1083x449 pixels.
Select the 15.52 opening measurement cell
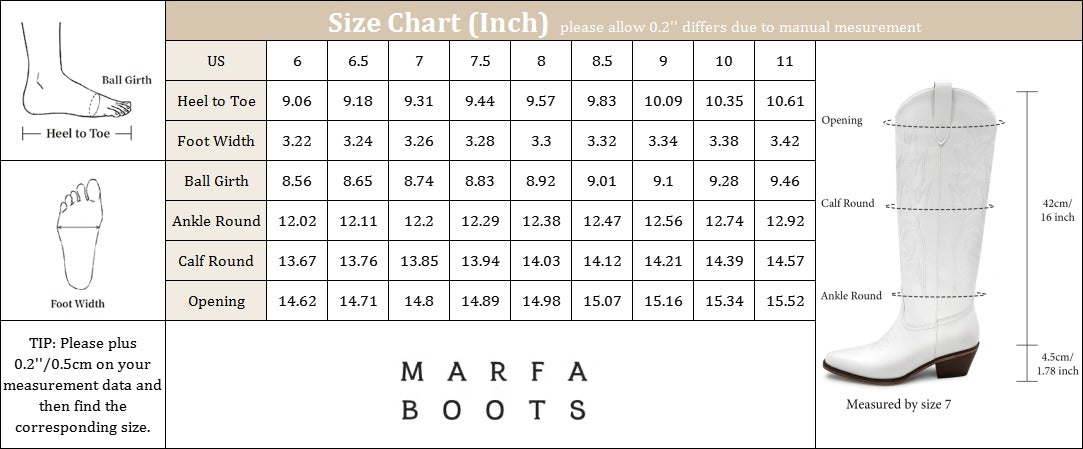785,301
